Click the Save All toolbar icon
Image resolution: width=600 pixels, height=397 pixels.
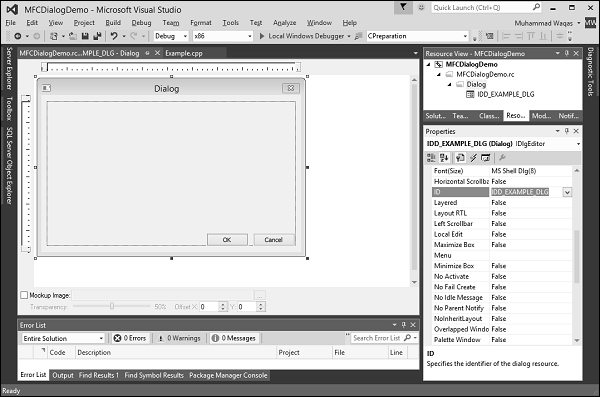(x=97, y=36)
